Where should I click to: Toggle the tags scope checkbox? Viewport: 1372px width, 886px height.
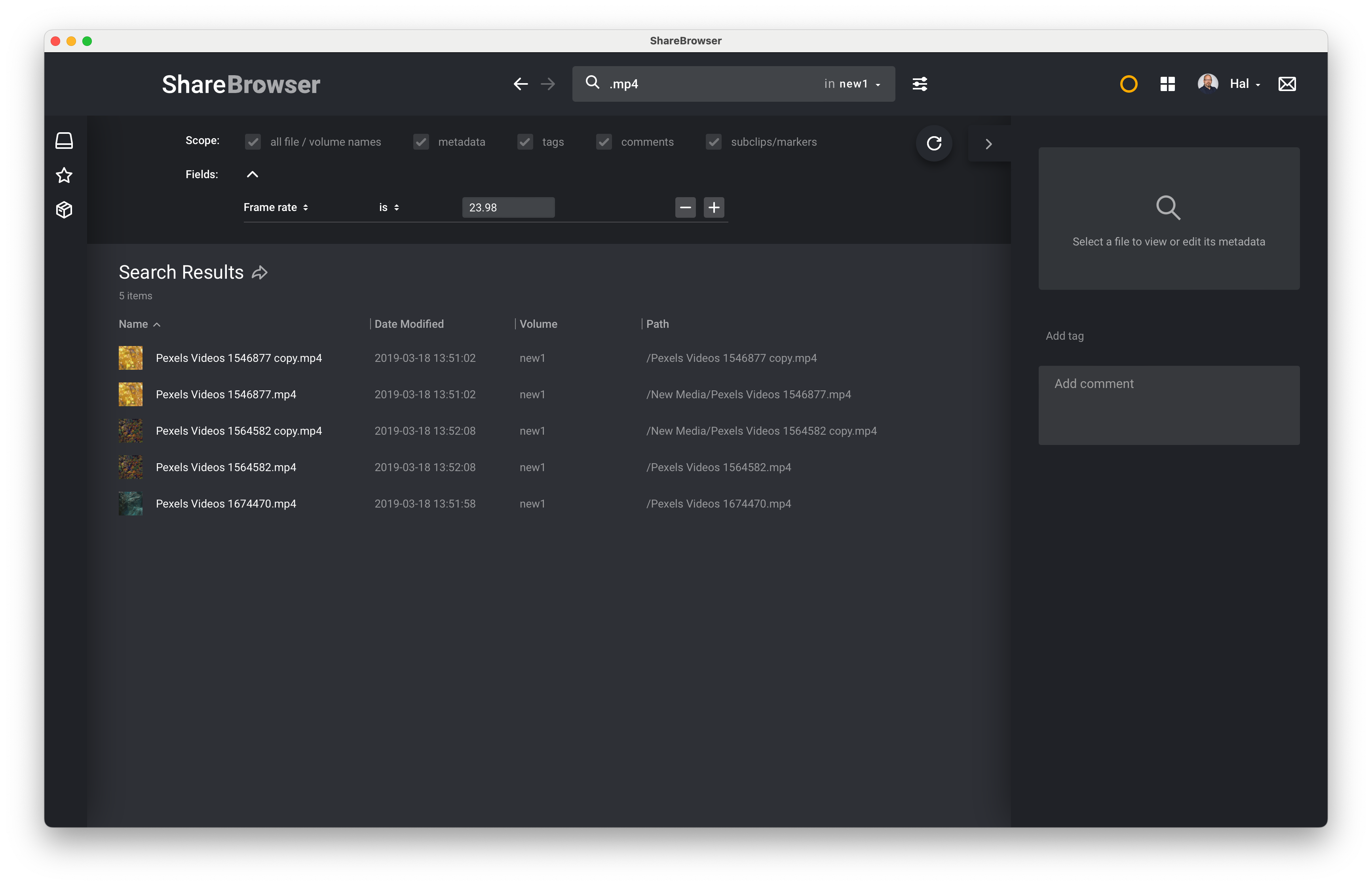pos(524,142)
